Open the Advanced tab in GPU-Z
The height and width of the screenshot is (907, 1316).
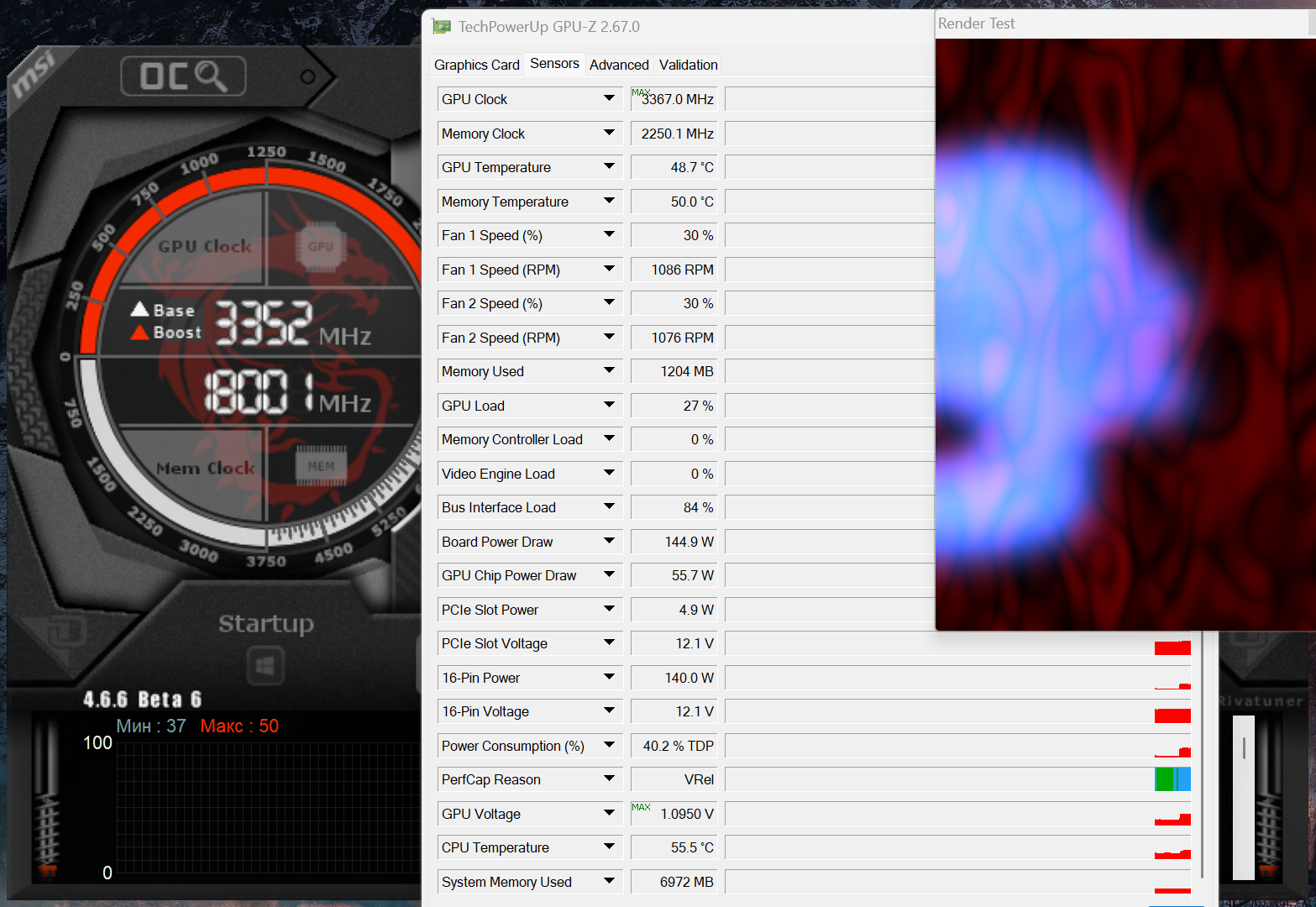(619, 65)
